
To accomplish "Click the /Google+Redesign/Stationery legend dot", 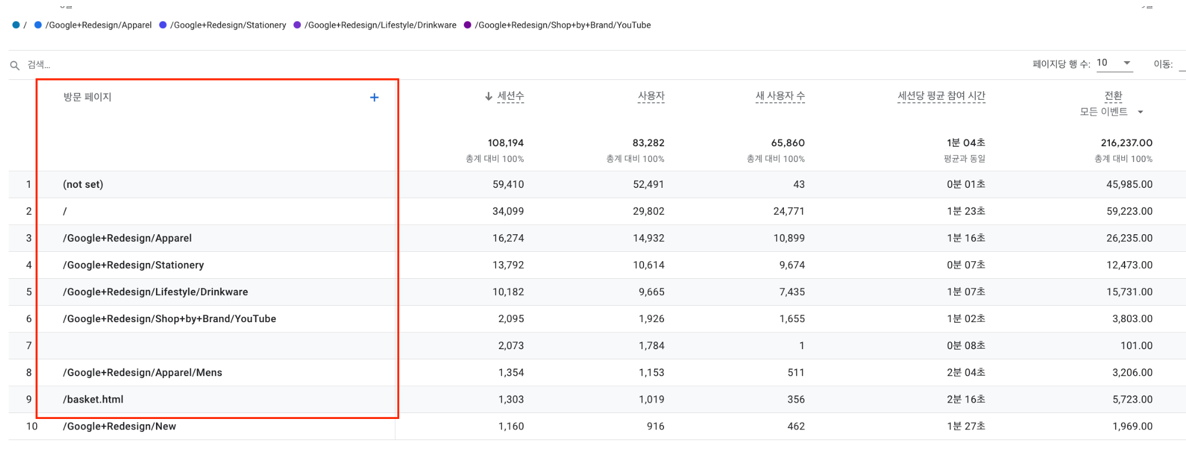I will (x=163, y=25).
